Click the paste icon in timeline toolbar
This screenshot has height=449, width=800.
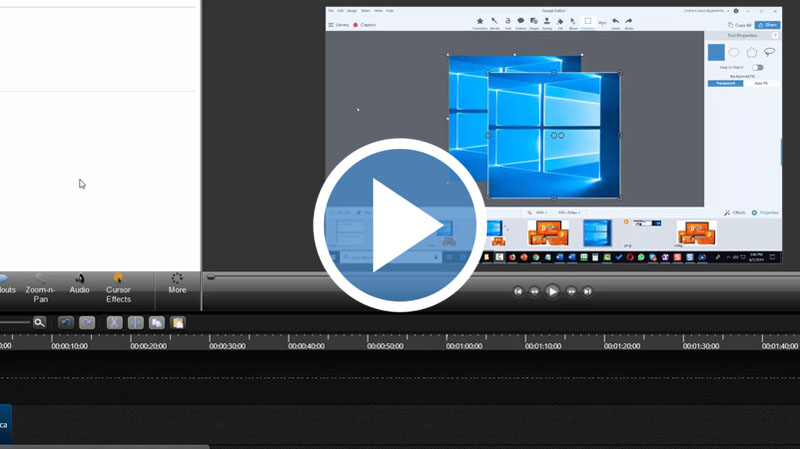pyautogui.click(x=177, y=323)
